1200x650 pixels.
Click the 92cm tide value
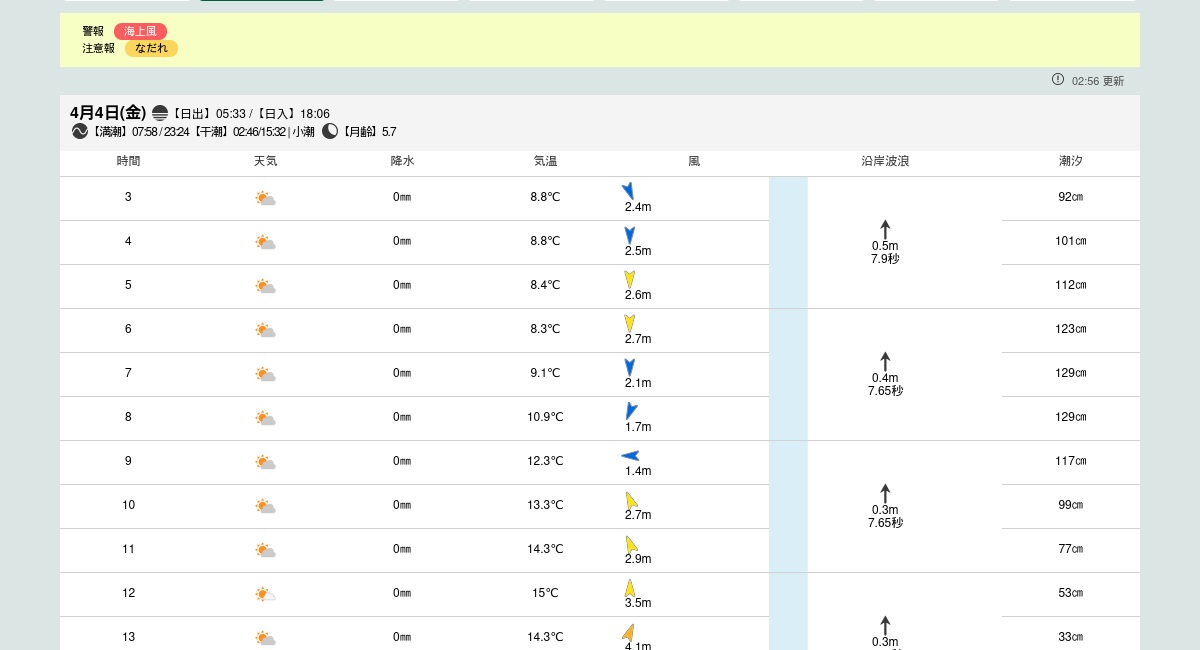click(1071, 197)
